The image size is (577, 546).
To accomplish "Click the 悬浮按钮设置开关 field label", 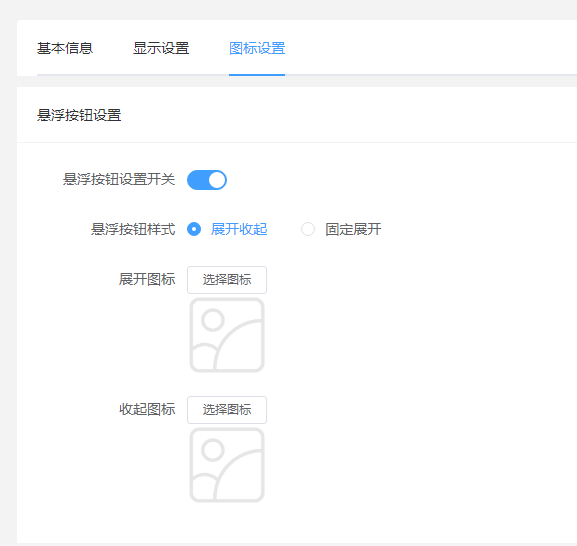I will pyautogui.click(x=119, y=180).
